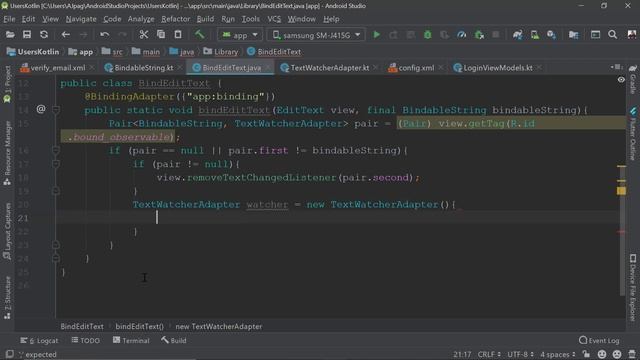The height and width of the screenshot is (360, 640).
Task: Collapse inner if fold at line 17
Action: click(56, 164)
